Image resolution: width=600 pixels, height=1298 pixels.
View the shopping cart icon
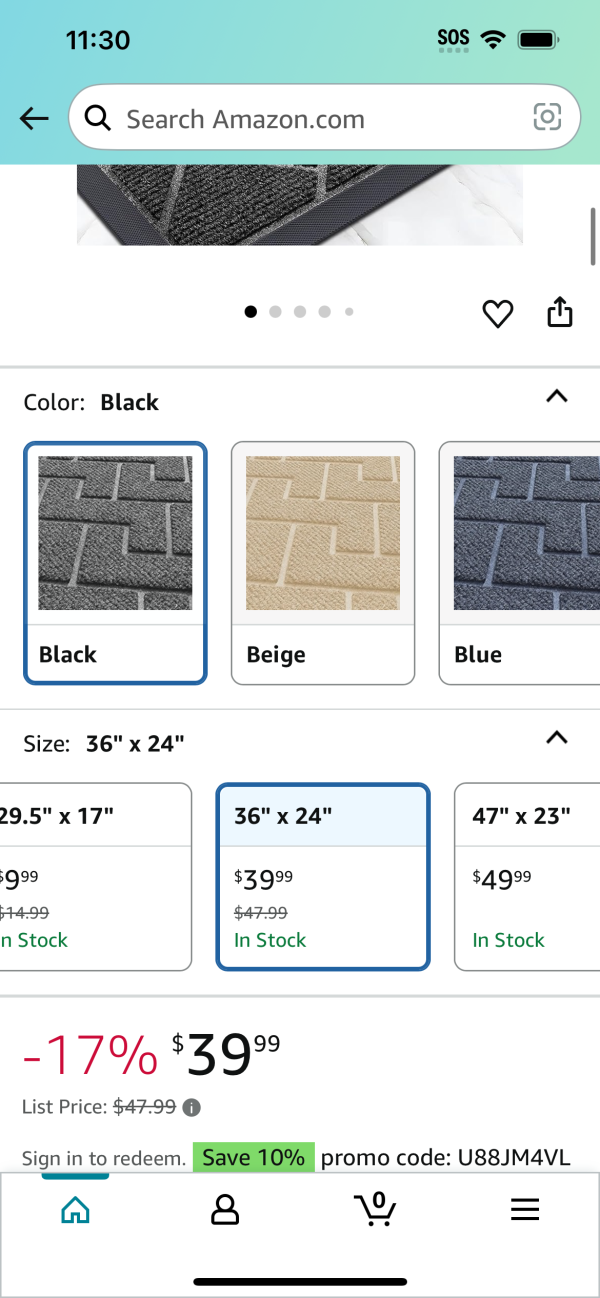tap(375, 1209)
